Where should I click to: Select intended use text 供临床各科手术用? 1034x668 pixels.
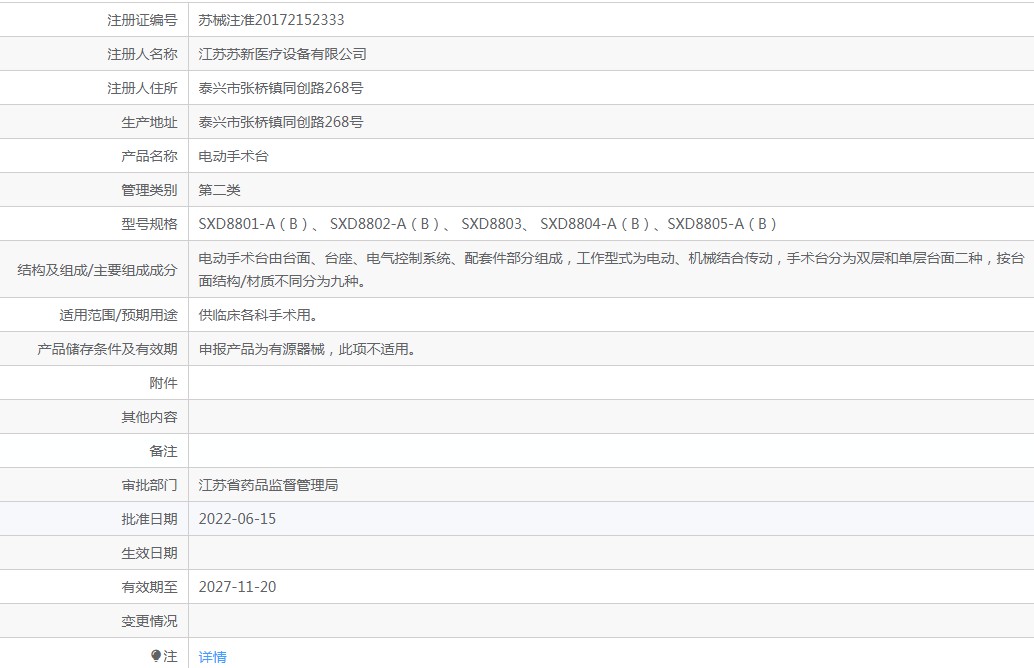[258, 315]
